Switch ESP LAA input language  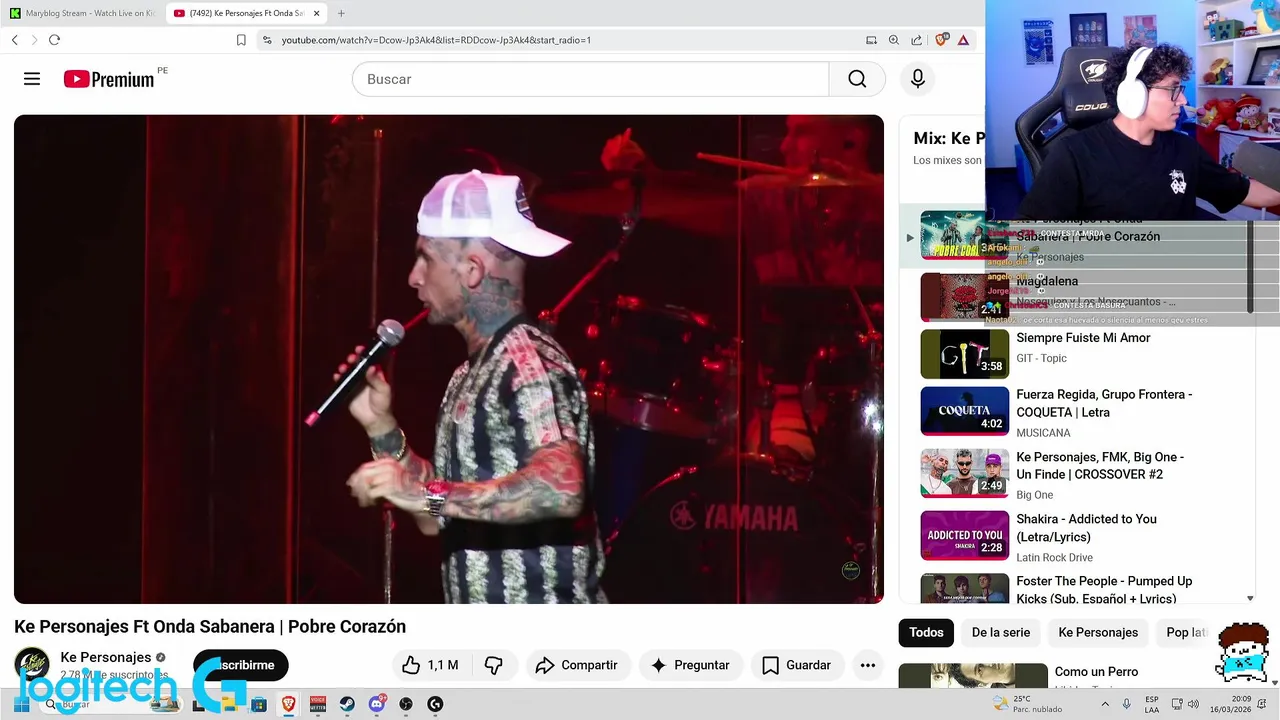click(x=1152, y=704)
